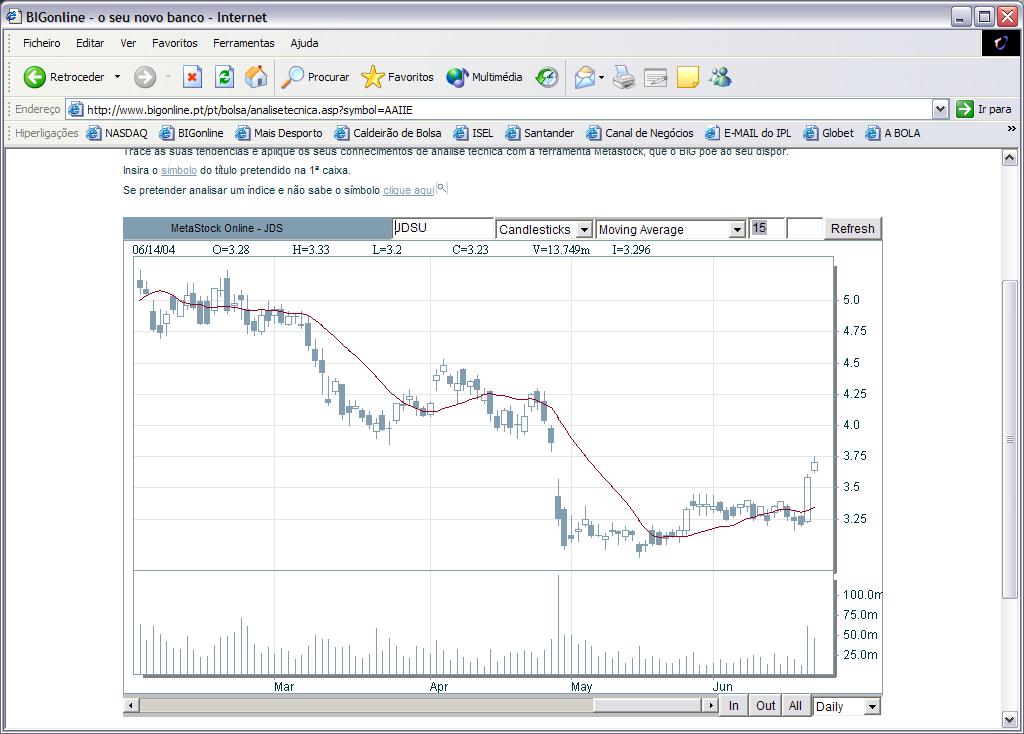Click the browser Refresh page icon

point(225,77)
